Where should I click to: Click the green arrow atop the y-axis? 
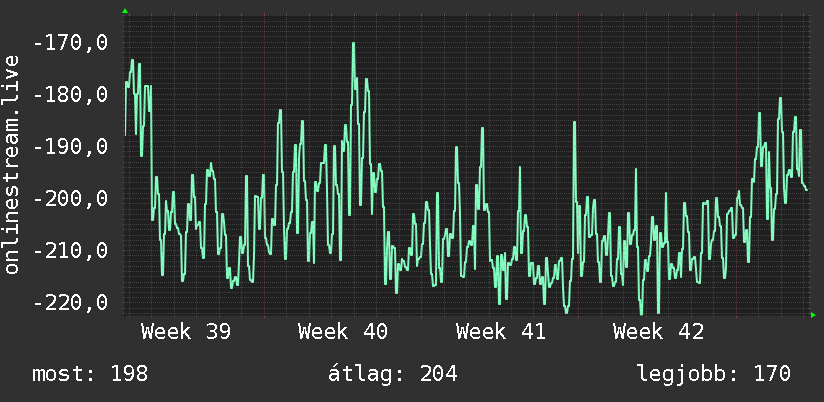(125, 11)
